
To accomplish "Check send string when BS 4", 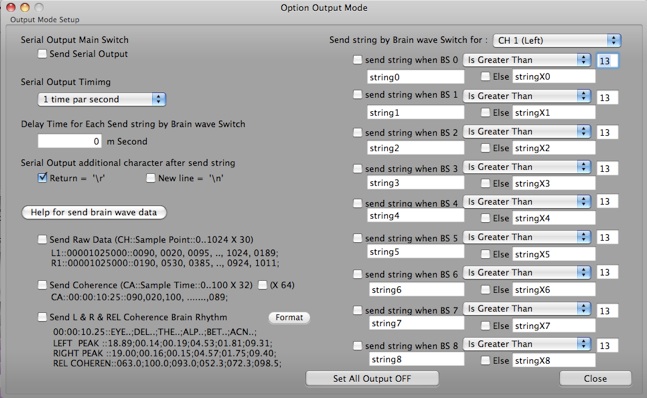I will click(x=357, y=203).
